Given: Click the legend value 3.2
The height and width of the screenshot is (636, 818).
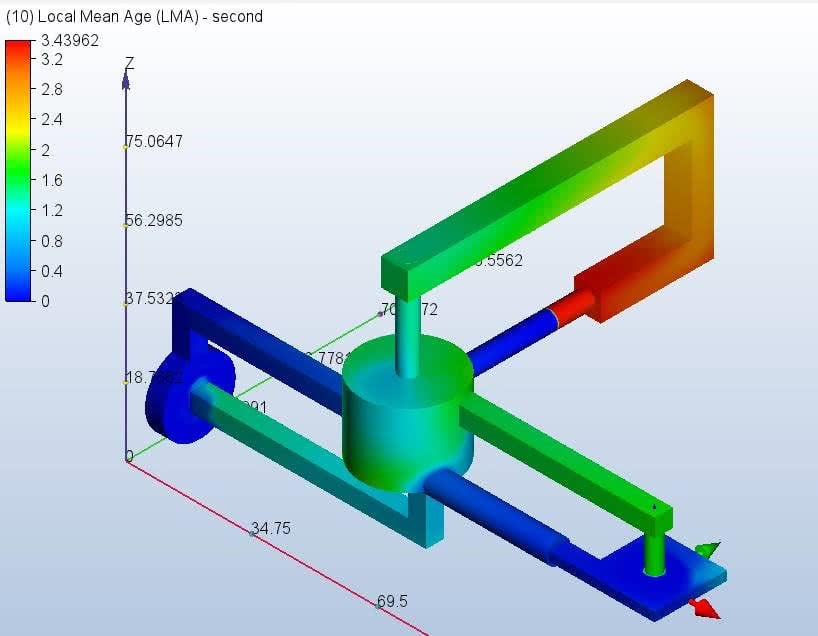Looking at the screenshot, I should point(52,59).
